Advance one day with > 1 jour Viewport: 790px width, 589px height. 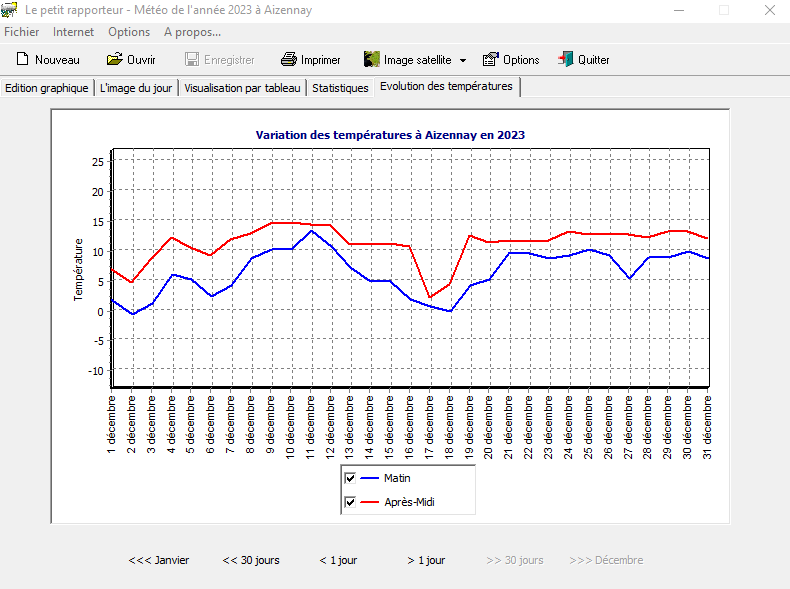(426, 560)
